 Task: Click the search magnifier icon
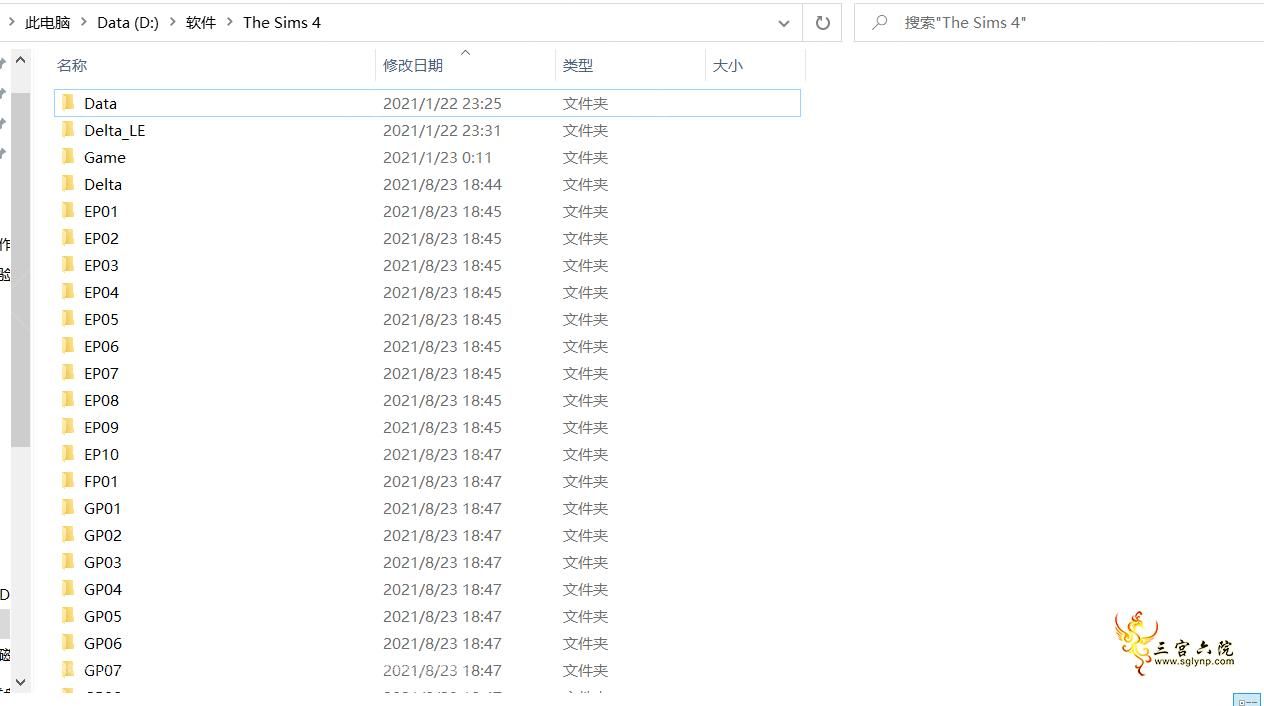tap(880, 22)
